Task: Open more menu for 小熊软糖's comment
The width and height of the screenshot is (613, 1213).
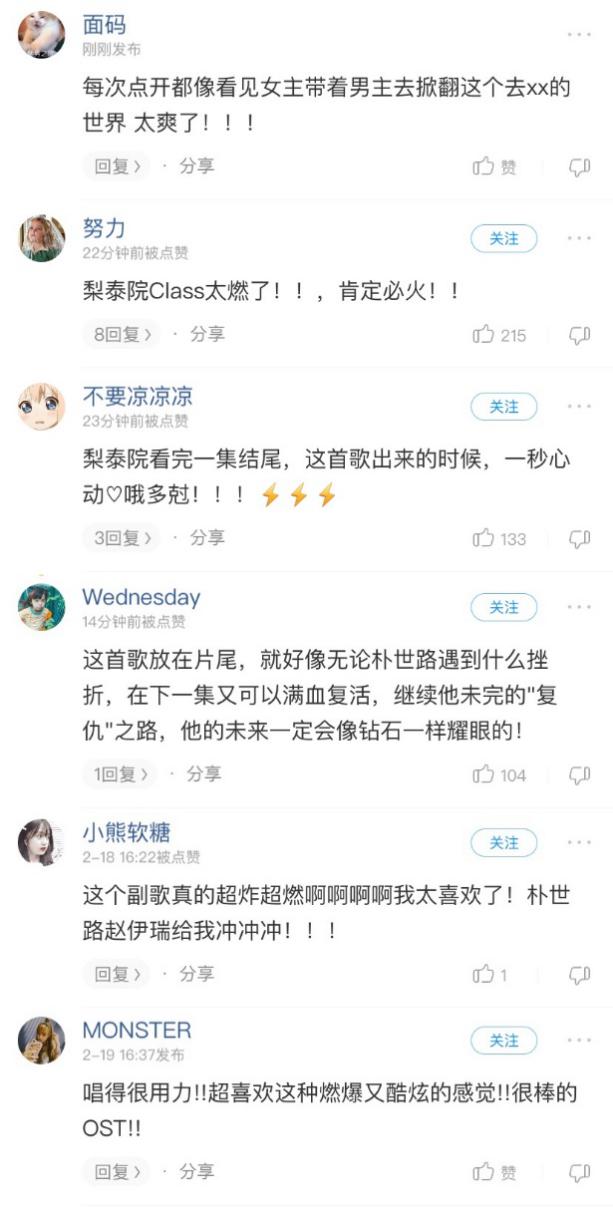Action: tap(579, 843)
